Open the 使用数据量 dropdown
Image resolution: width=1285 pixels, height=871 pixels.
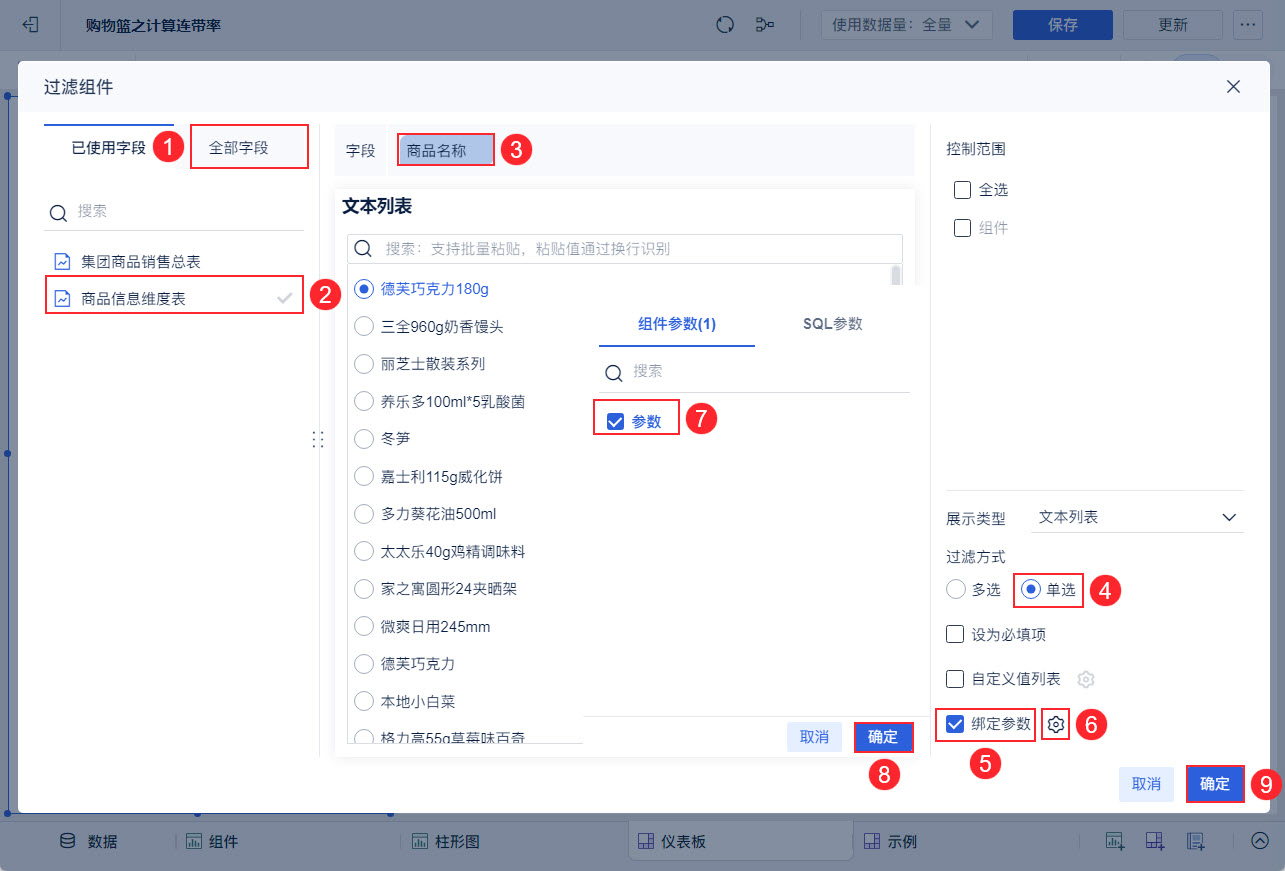pos(906,25)
